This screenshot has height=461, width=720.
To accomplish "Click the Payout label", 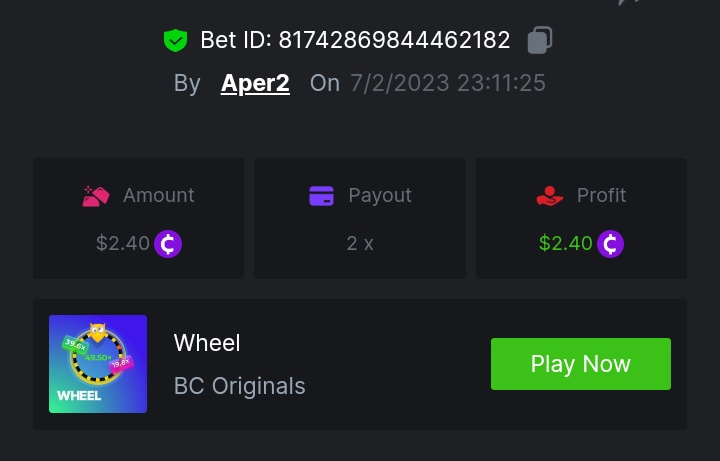I will pyautogui.click(x=380, y=196).
